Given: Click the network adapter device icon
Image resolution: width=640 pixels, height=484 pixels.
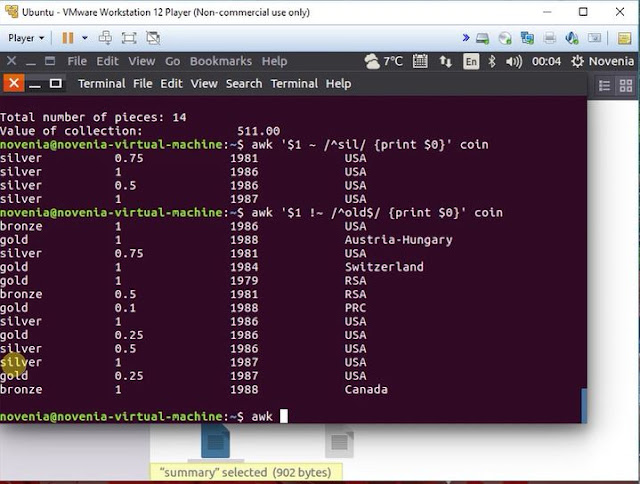Looking at the screenshot, I should [527, 38].
